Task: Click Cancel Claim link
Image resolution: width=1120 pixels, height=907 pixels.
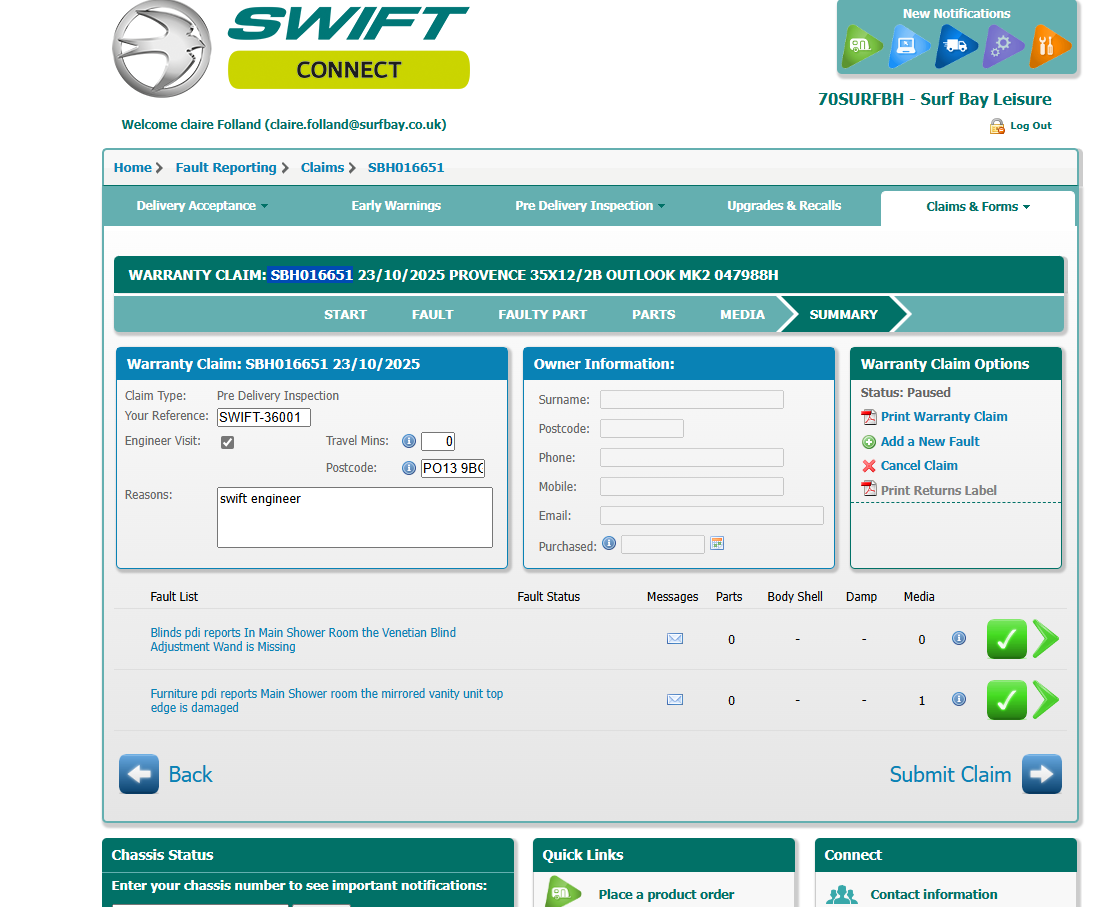Action: [919, 466]
